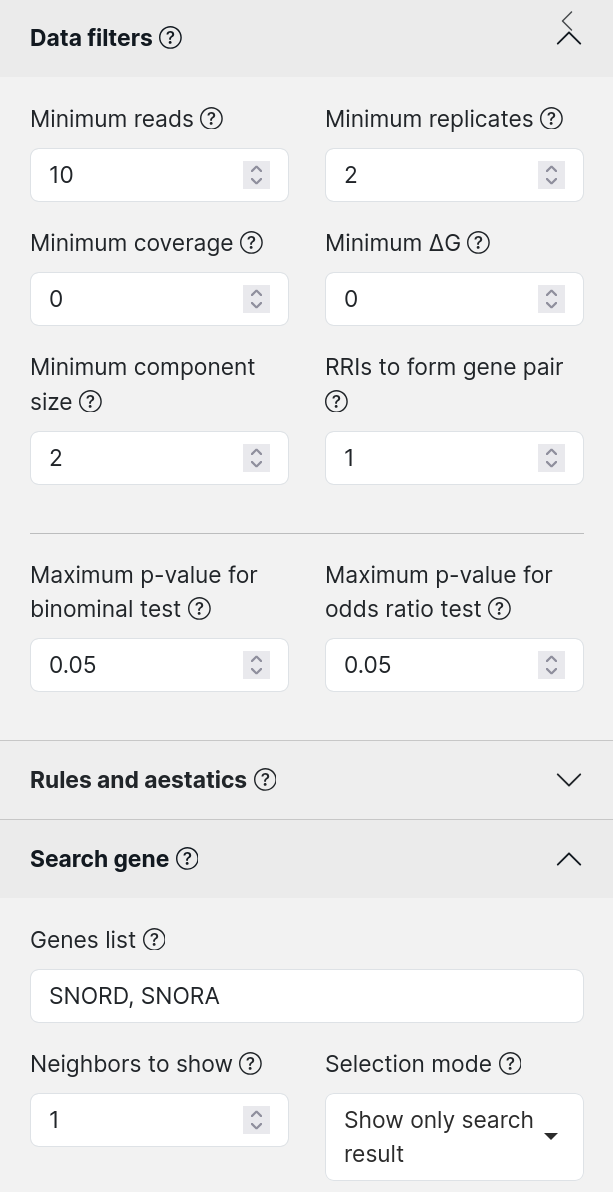Image resolution: width=613 pixels, height=1192 pixels.
Task: Collapse the Search gene section
Action: [569, 859]
